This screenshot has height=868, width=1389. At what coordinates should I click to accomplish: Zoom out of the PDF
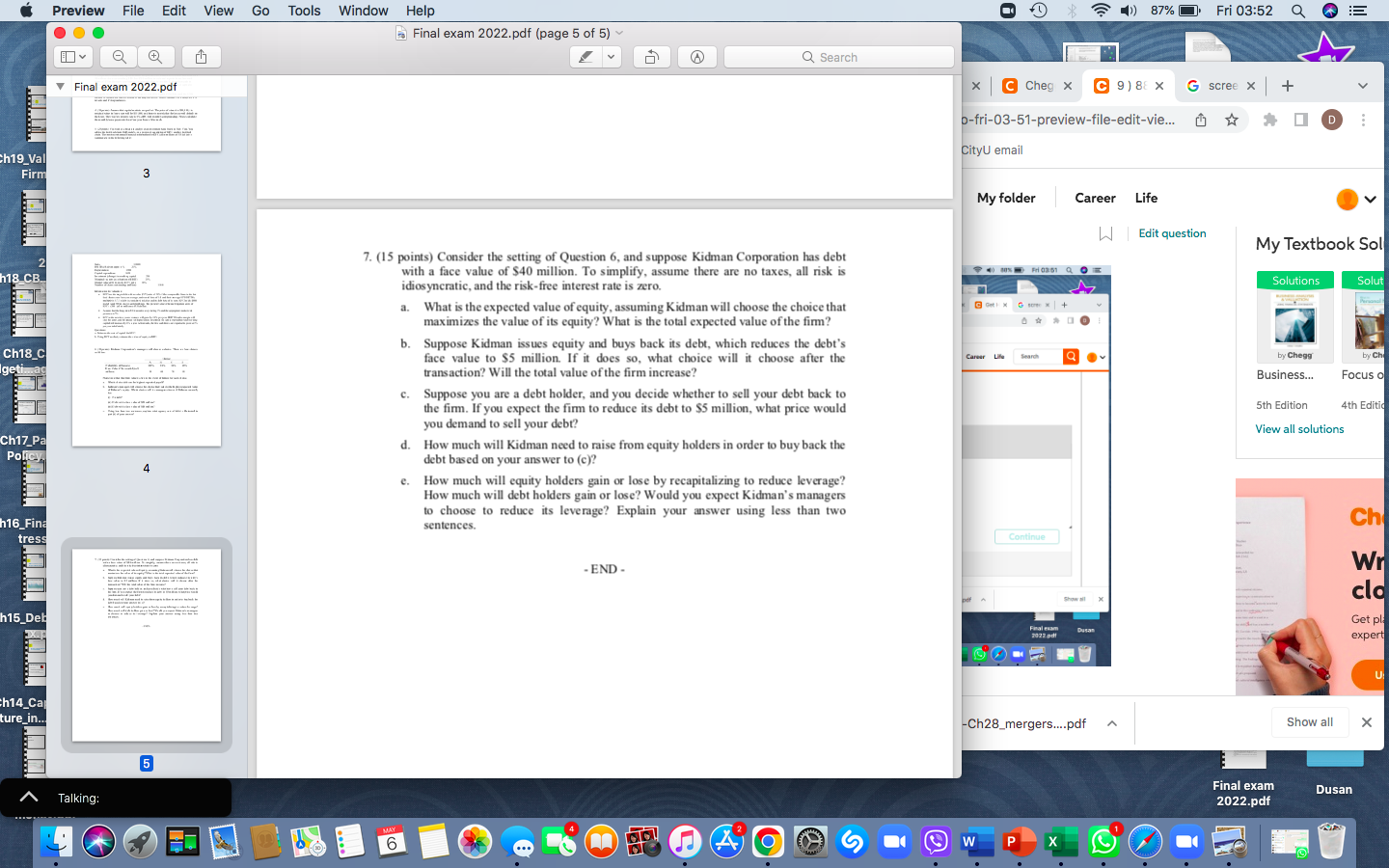pyautogui.click(x=118, y=57)
